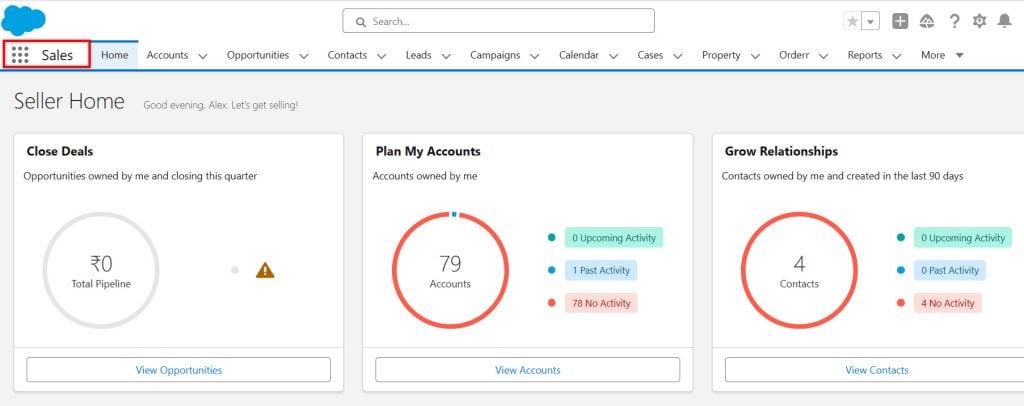Open the Opportunities tab
The height and width of the screenshot is (406, 1024).
tap(258, 55)
